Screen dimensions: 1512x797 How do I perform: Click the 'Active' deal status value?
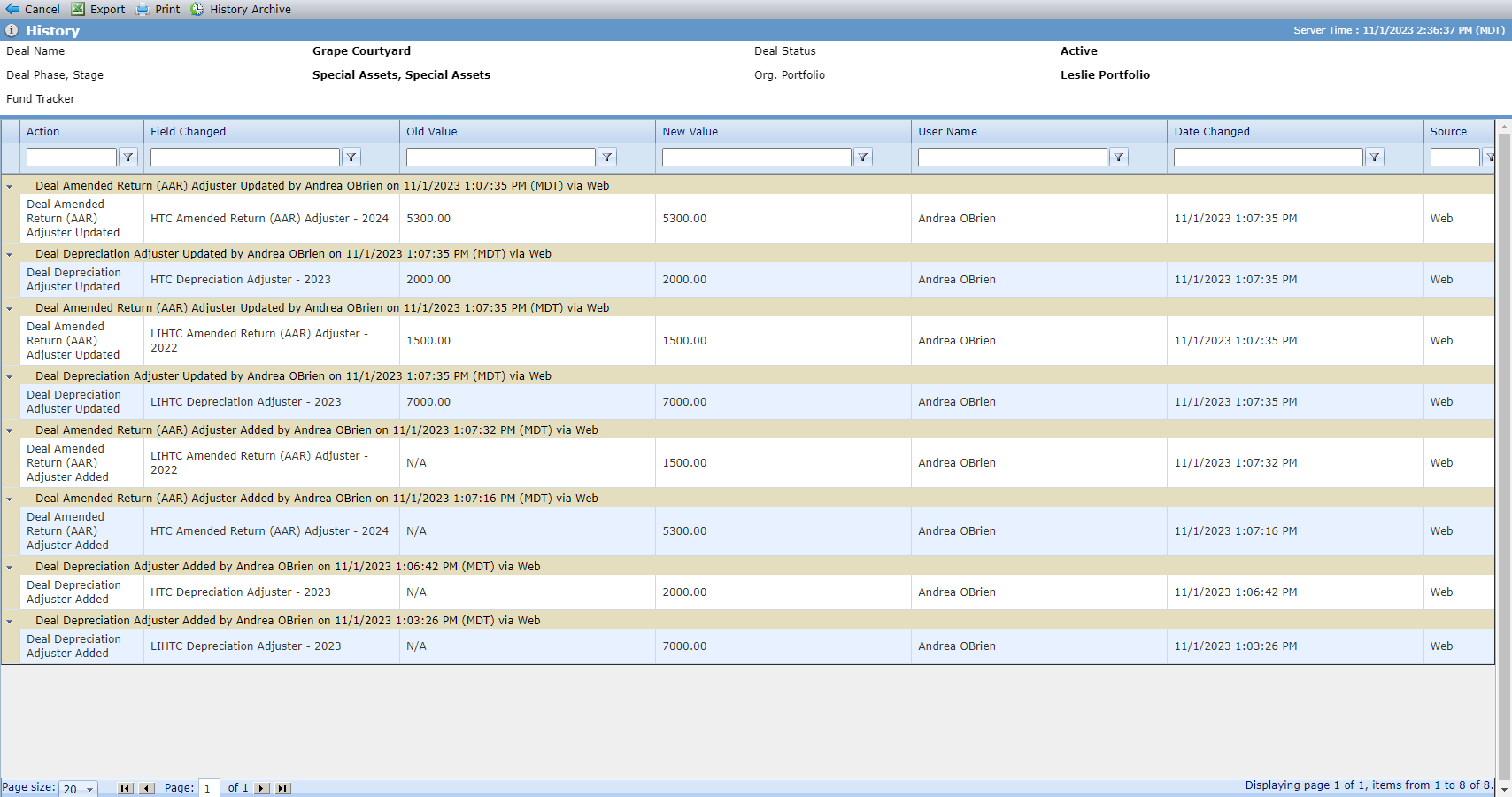[1078, 51]
